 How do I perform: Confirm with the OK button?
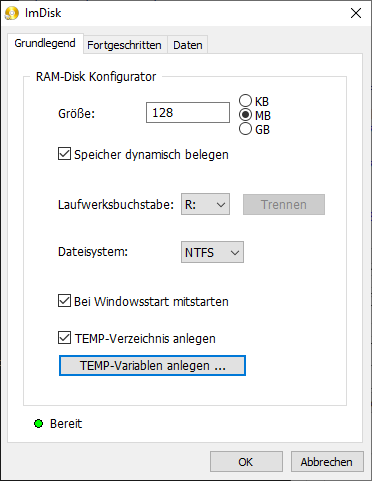coord(246,462)
